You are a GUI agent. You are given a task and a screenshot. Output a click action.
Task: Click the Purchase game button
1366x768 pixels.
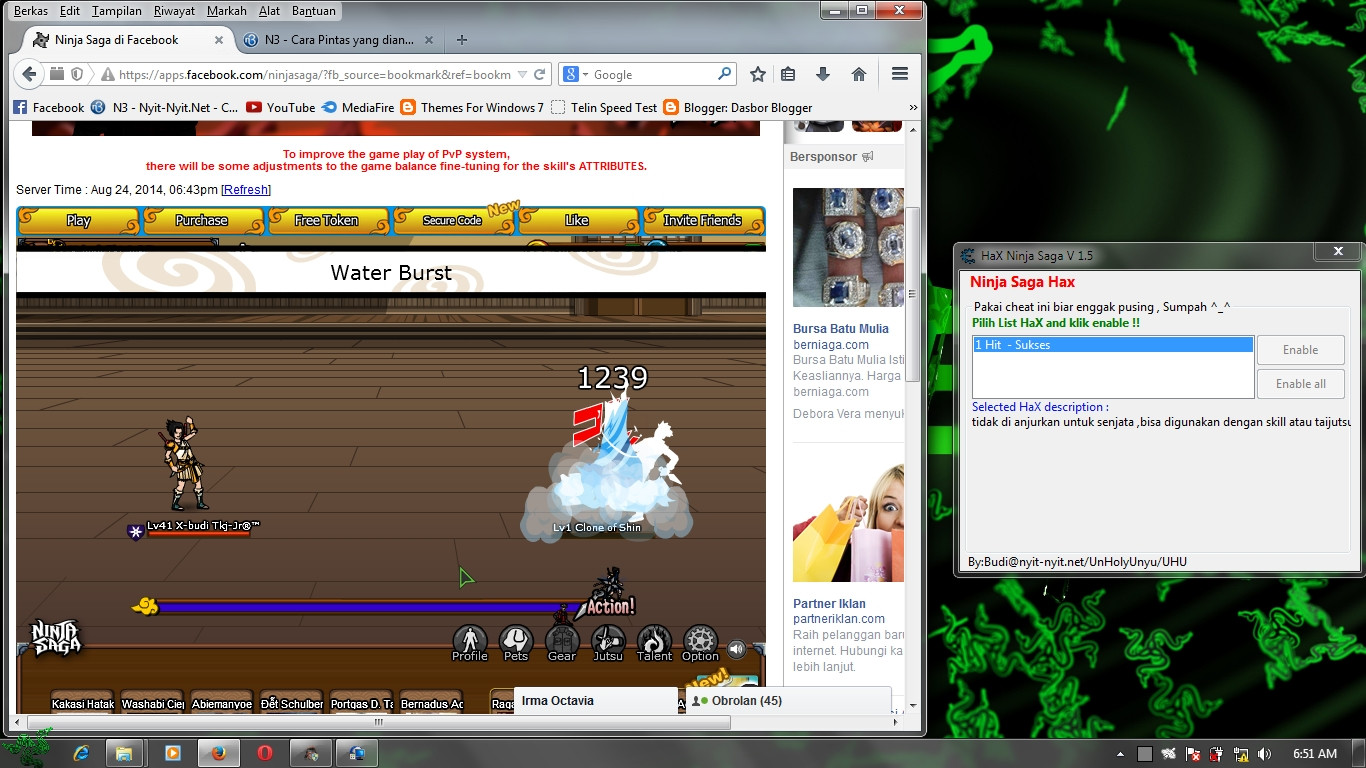click(x=202, y=221)
